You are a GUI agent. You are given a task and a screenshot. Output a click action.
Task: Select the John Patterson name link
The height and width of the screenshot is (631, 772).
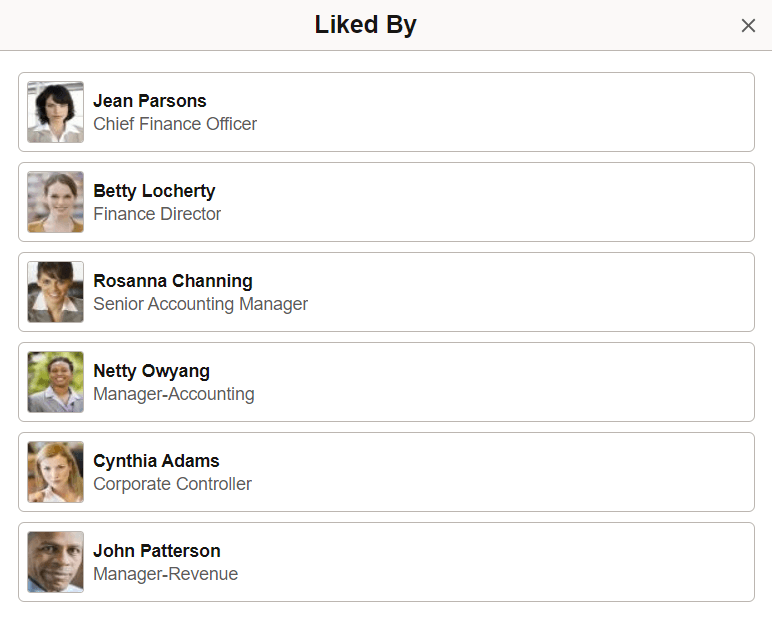point(157,551)
